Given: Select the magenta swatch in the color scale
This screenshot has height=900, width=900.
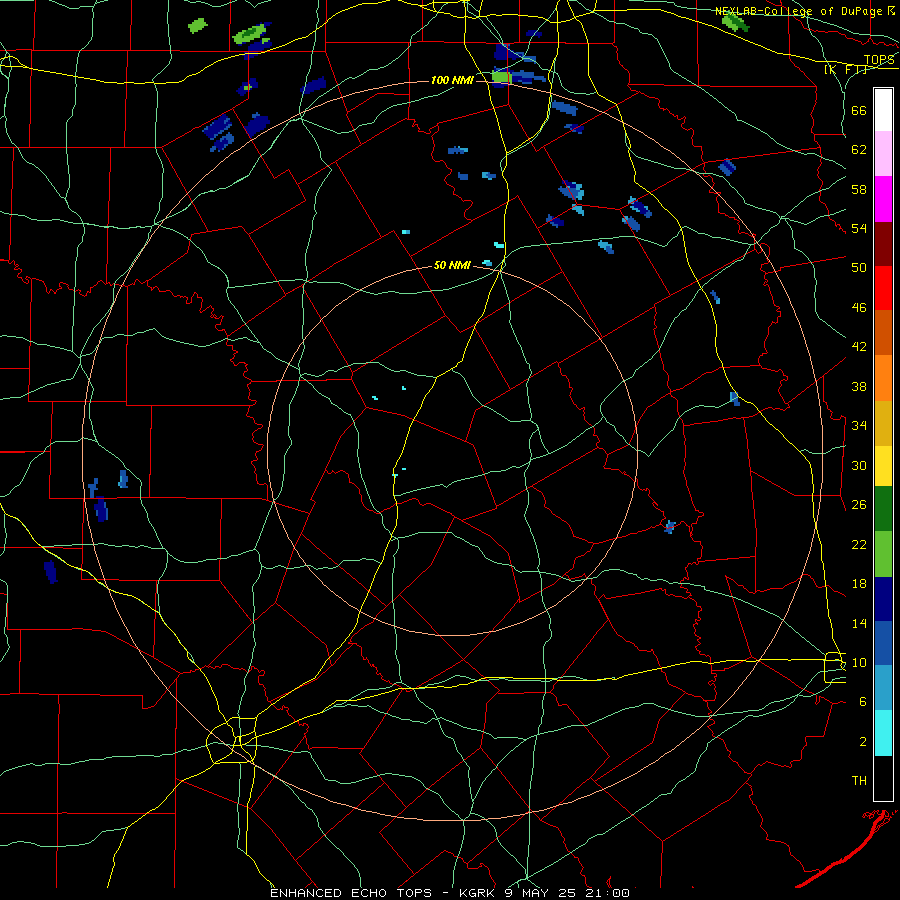Looking at the screenshot, I should pyautogui.click(x=883, y=199).
